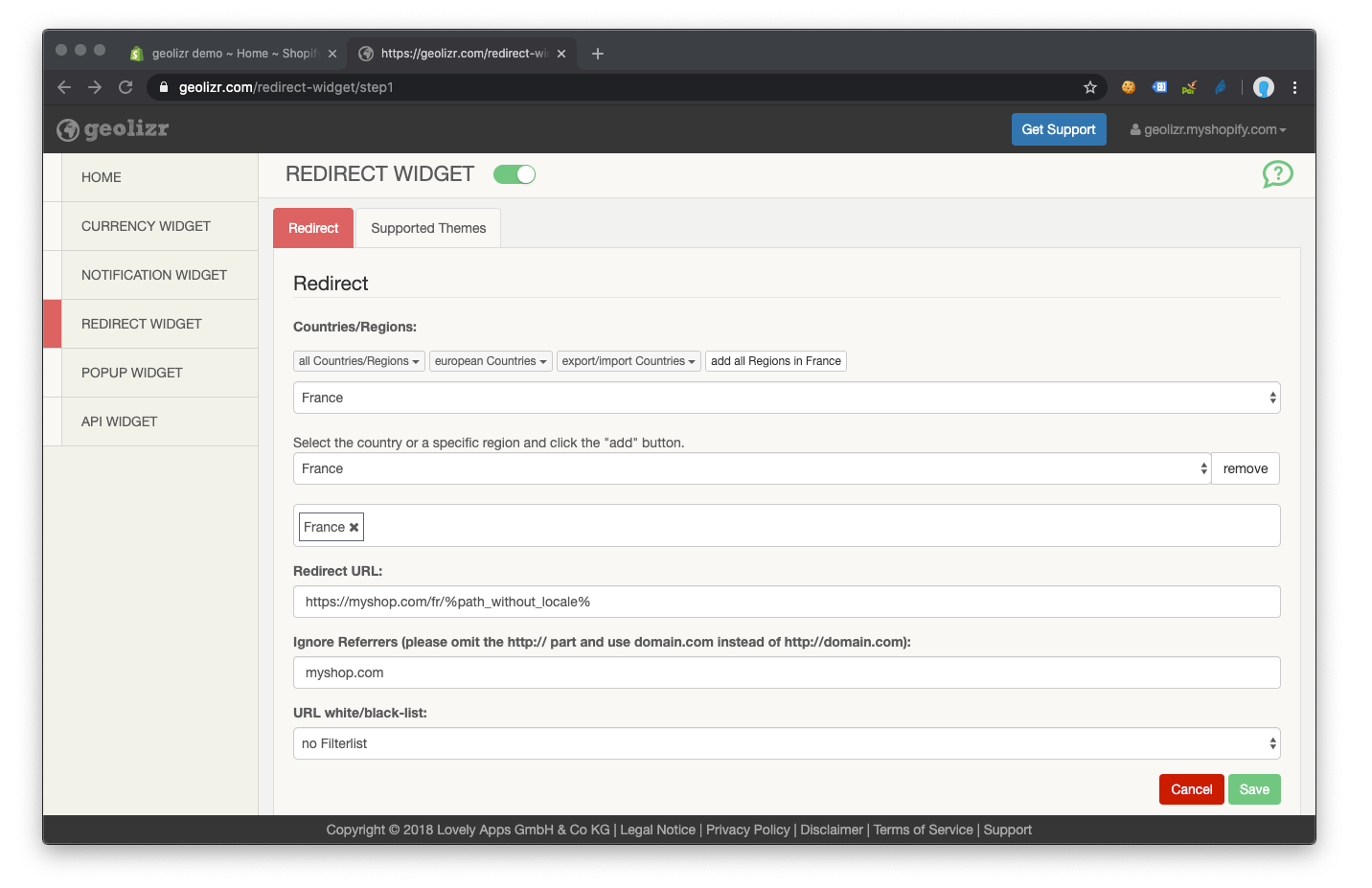Open the no Filterlist dropdown
This screenshot has height=888, width=1372.
787,743
